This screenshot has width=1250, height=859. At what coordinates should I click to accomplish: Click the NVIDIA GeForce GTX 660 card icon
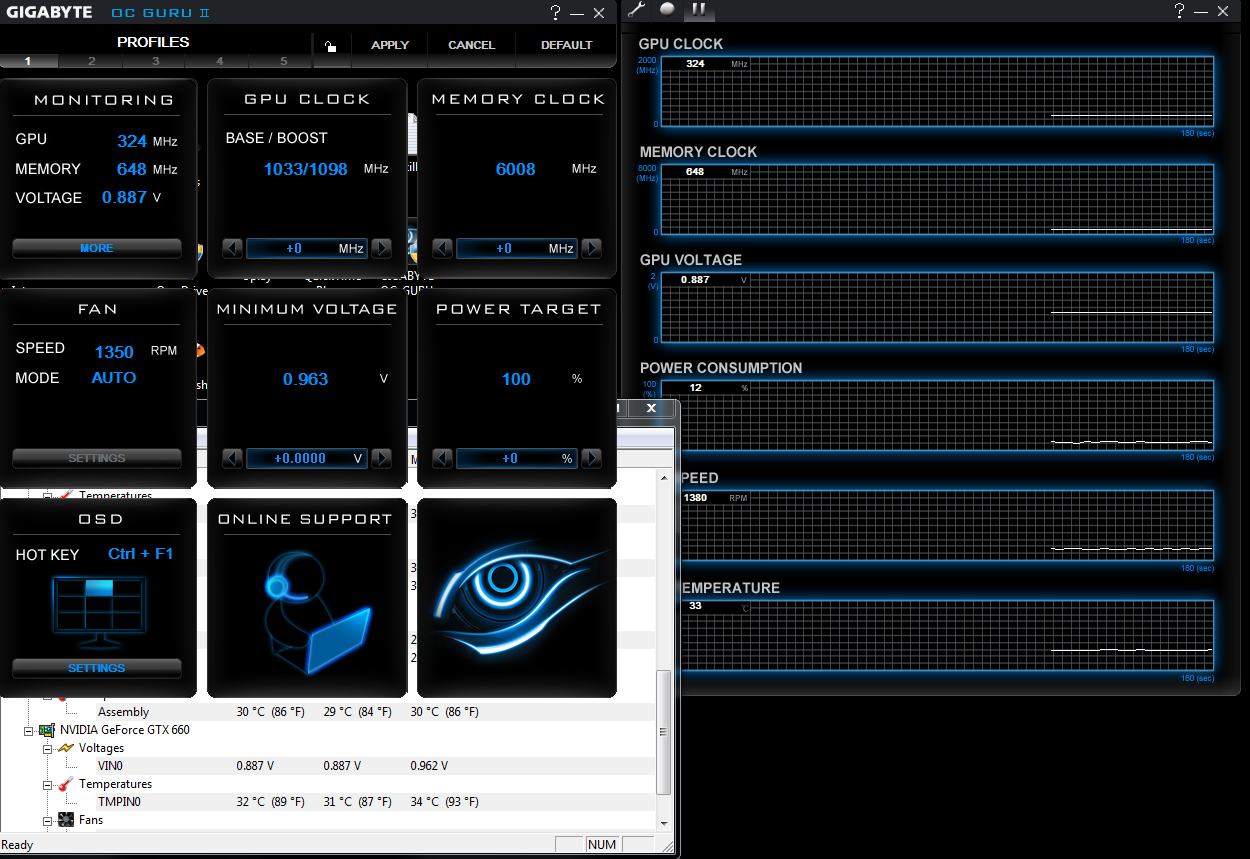pyautogui.click(x=47, y=730)
